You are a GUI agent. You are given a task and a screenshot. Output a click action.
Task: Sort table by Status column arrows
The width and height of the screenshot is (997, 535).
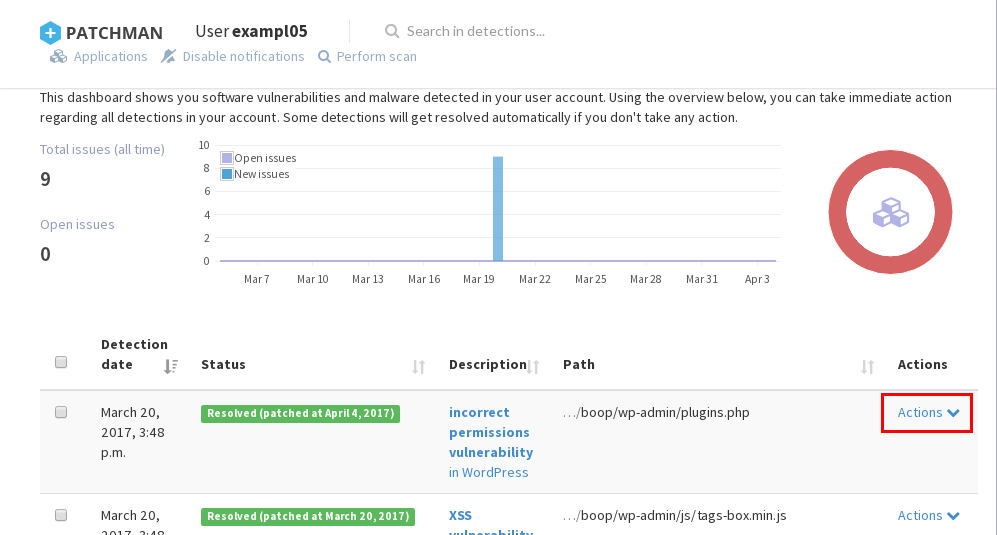tap(419, 367)
